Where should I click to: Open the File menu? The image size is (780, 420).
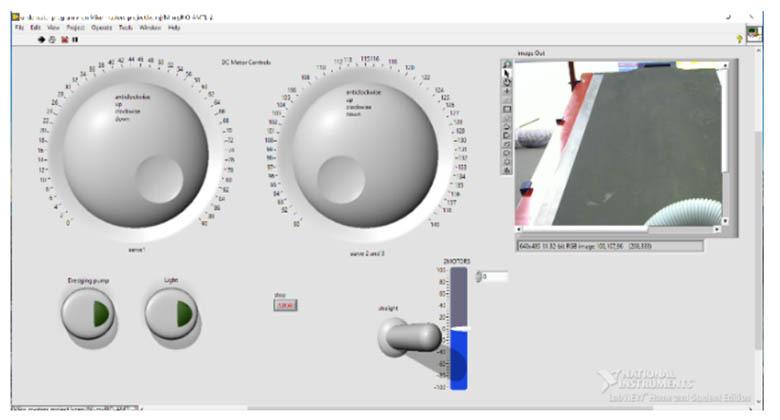click(x=19, y=27)
